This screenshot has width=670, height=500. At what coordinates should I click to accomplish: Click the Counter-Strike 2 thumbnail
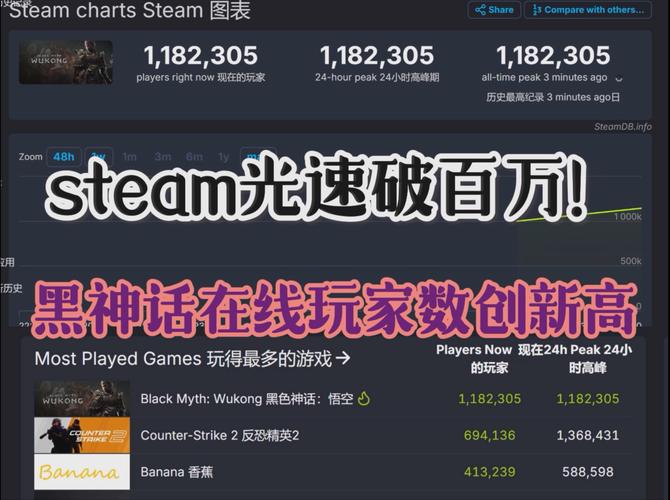click(82, 435)
